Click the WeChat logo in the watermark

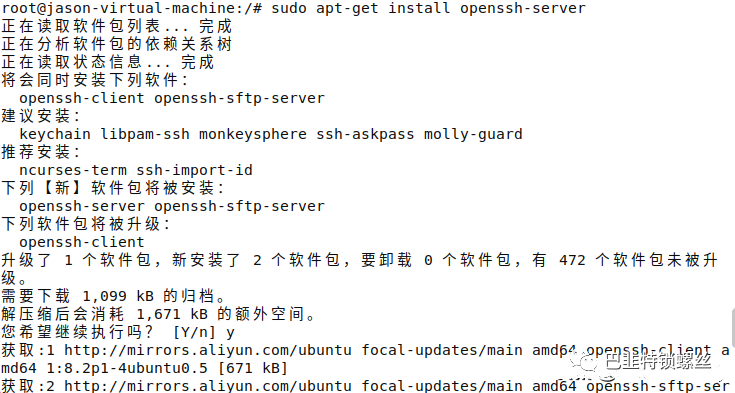click(583, 363)
